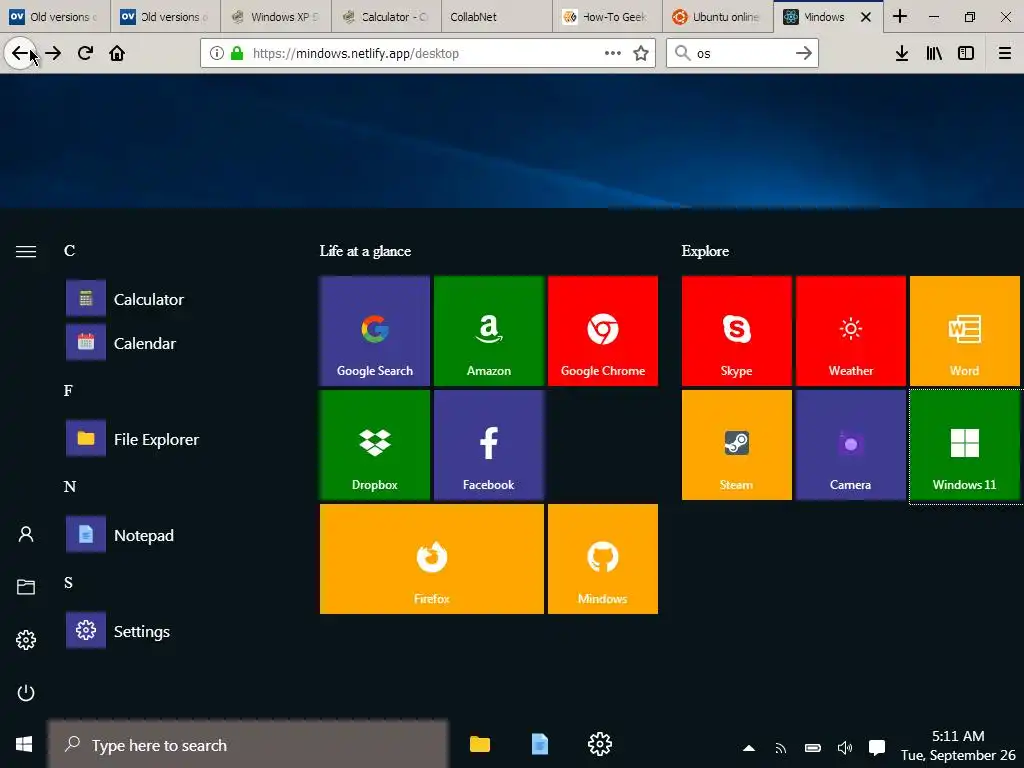Open the settings gear on the taskbar
The image size is (1024, 768).
coord(600,744)
